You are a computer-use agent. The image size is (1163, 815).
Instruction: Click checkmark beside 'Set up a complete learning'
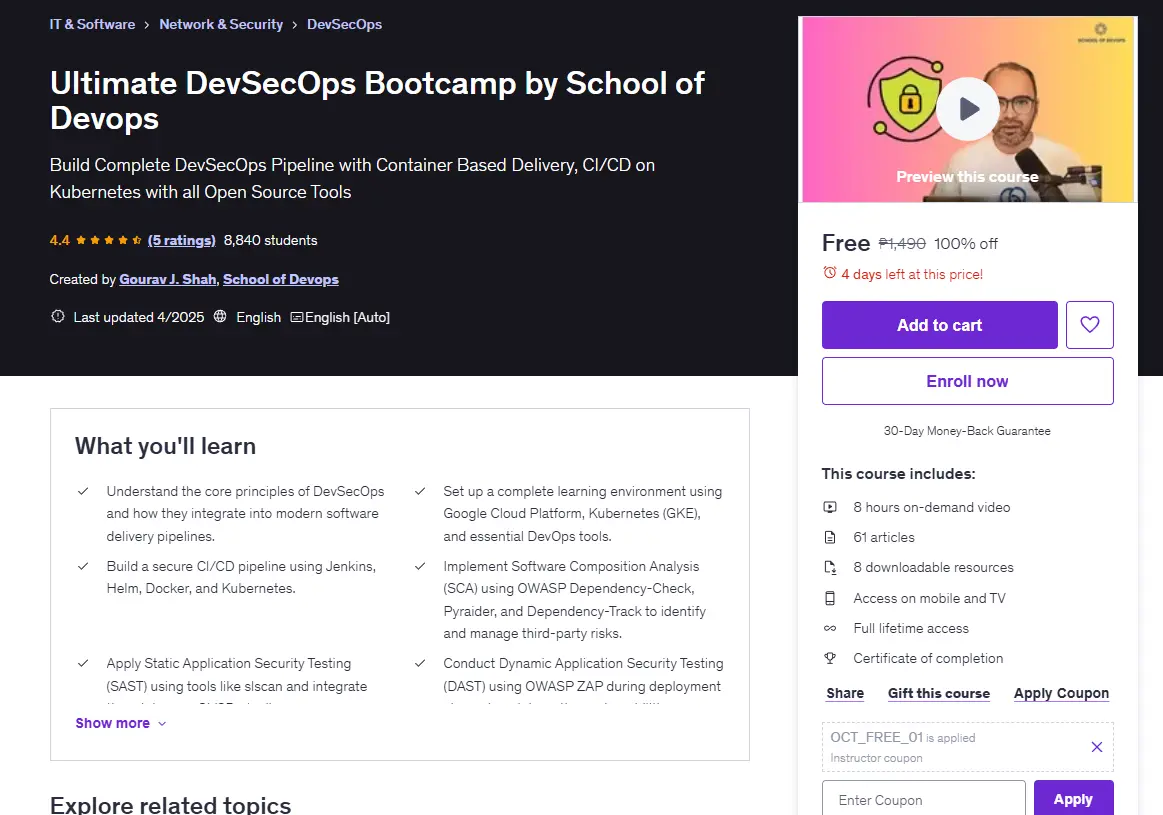click(420, 491)
